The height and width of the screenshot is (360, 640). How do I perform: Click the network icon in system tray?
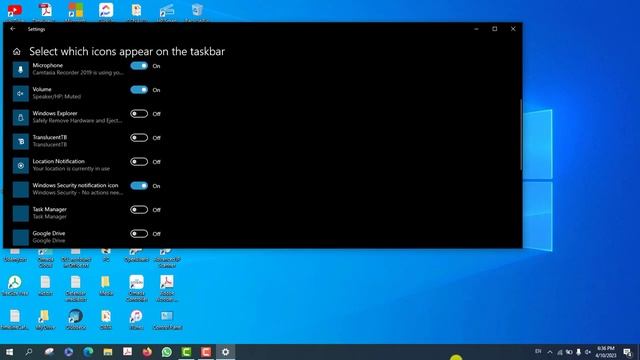tap(560, 352)
